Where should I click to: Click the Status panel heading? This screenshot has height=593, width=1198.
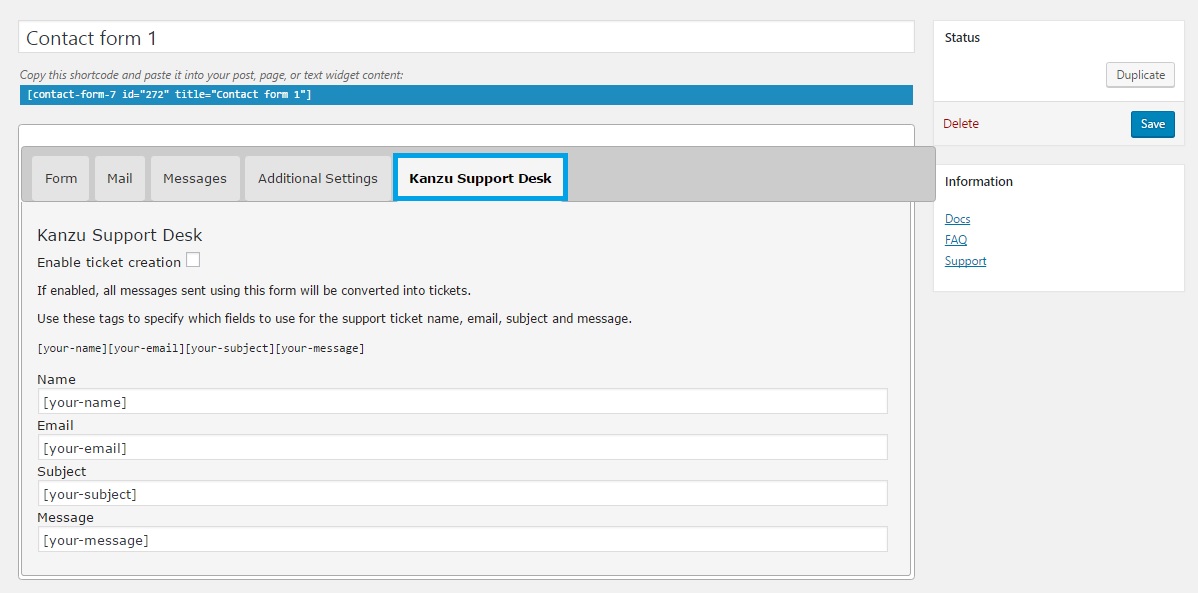(x=962, y=37)
